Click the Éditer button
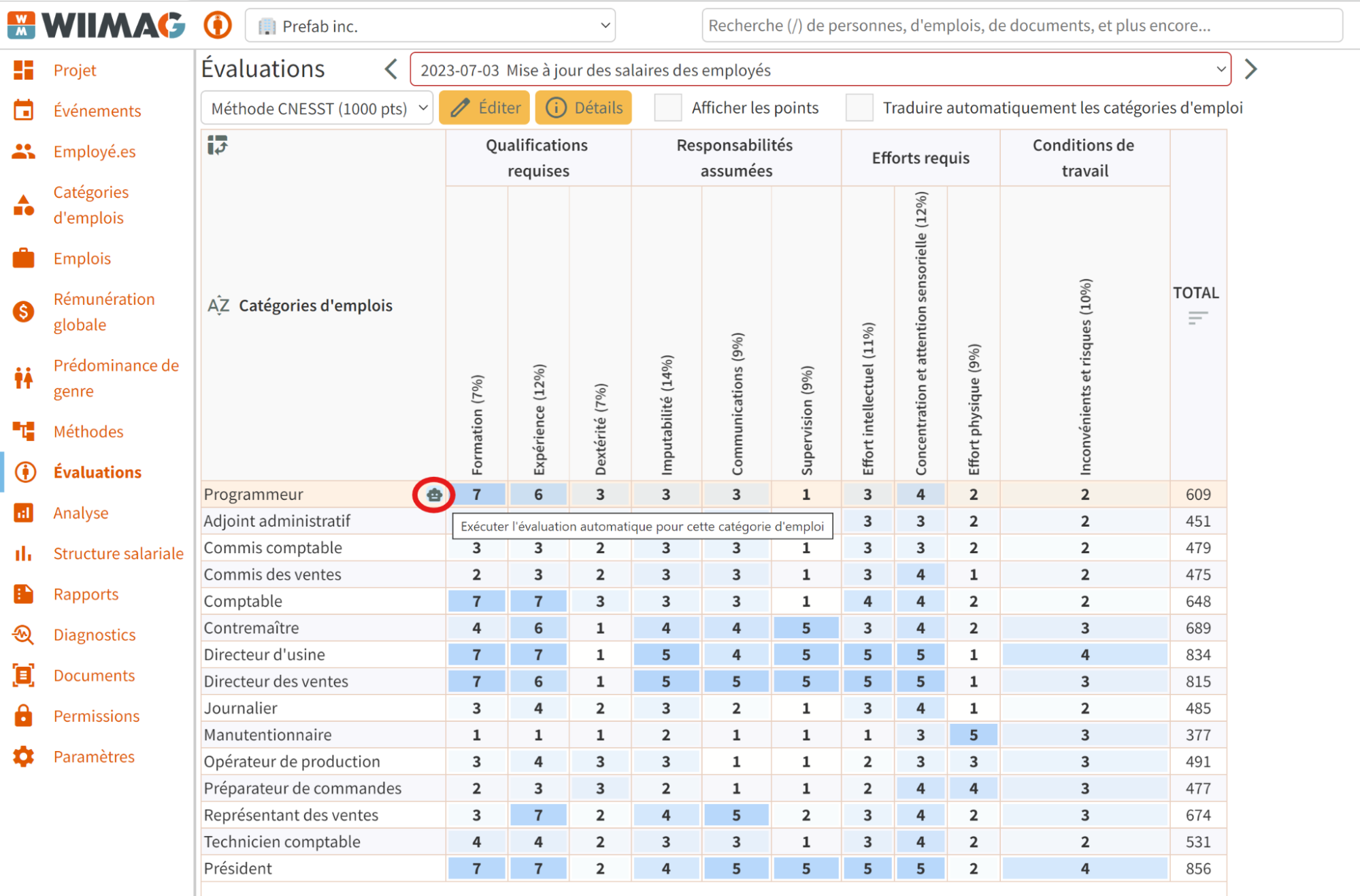The height and width of the screenshot is (896, 1360). point(484,107)
